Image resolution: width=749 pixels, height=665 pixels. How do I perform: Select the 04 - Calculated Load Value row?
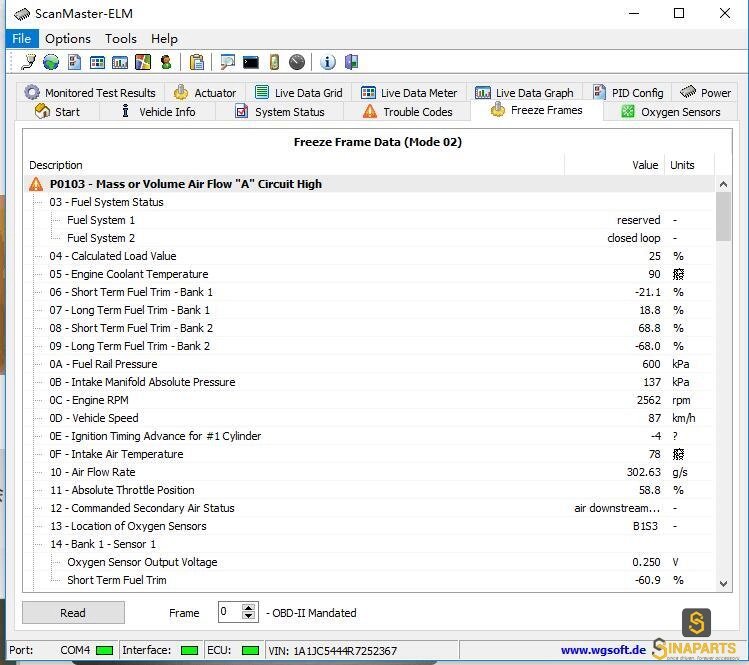click(x=370, y=256)
